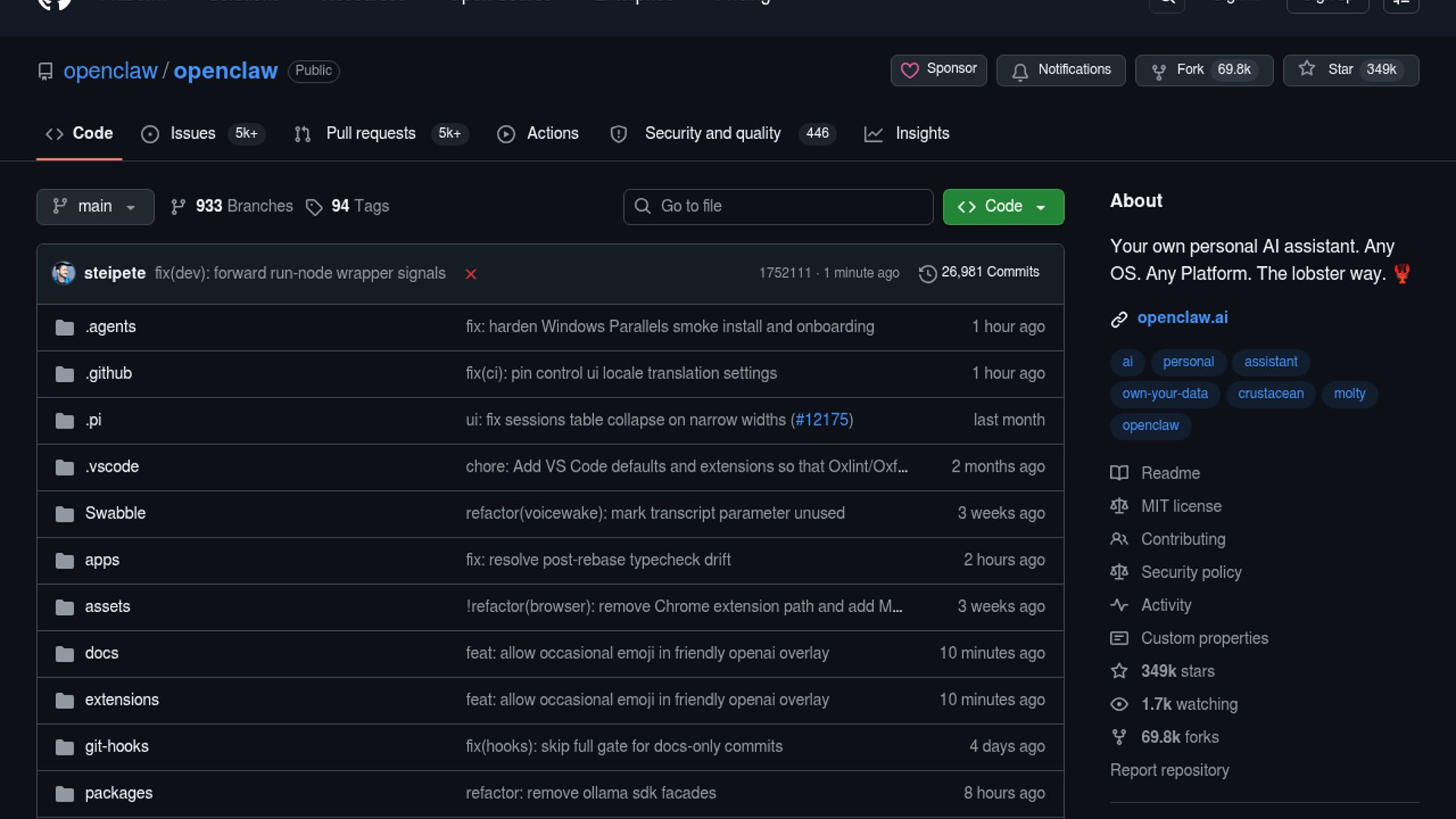
Task: Select the crustacean topic tag
Action: click(1270, 394)
